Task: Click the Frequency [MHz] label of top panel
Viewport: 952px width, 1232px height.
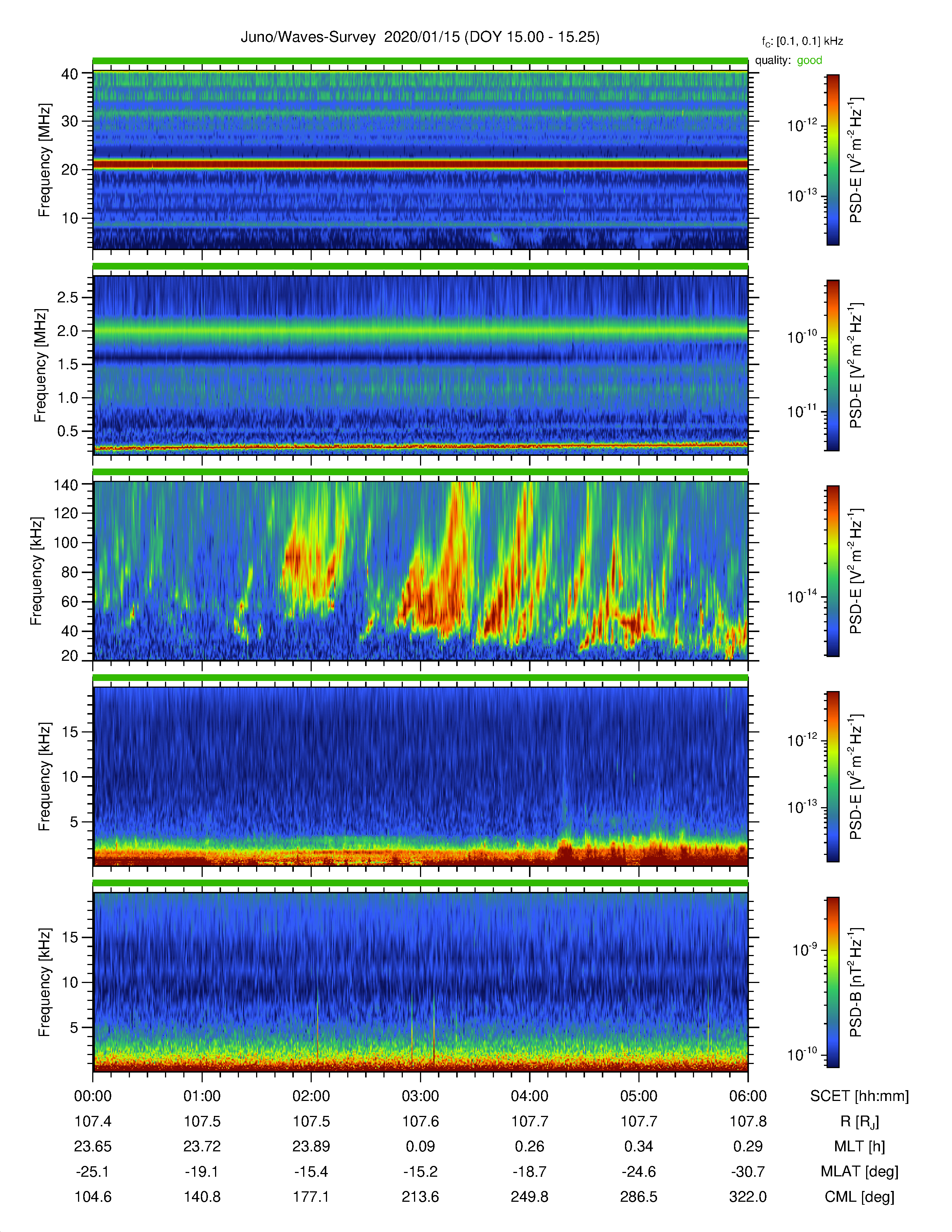Action: [44, 160]
